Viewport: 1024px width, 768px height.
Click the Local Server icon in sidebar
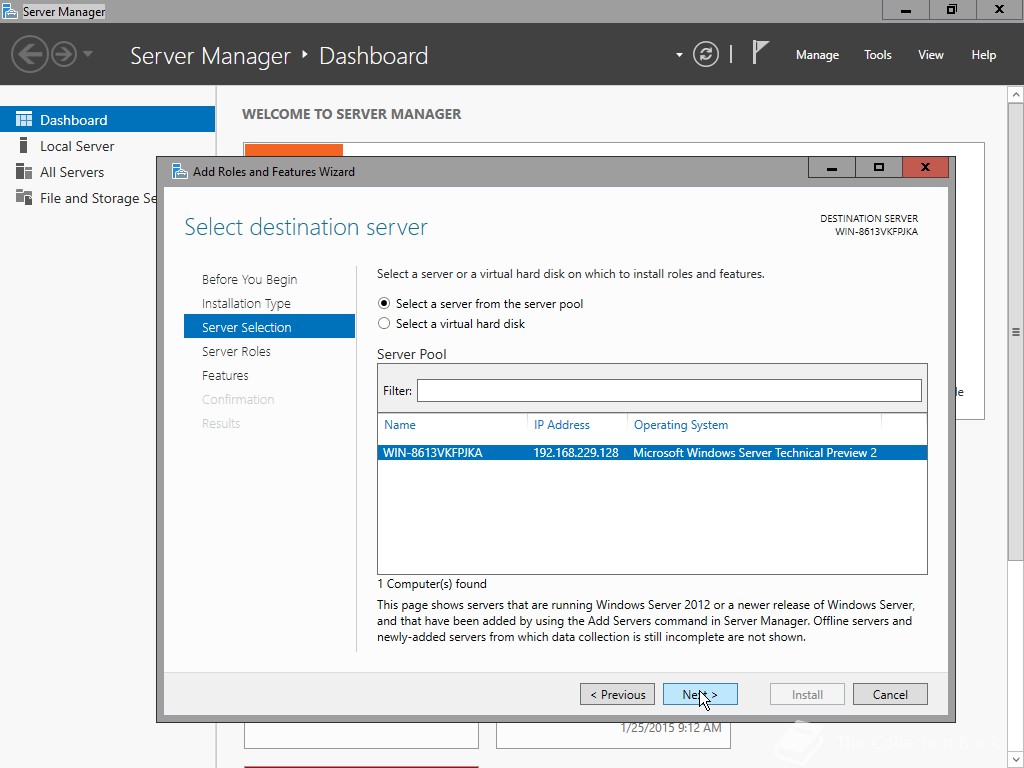click(24, 145)
